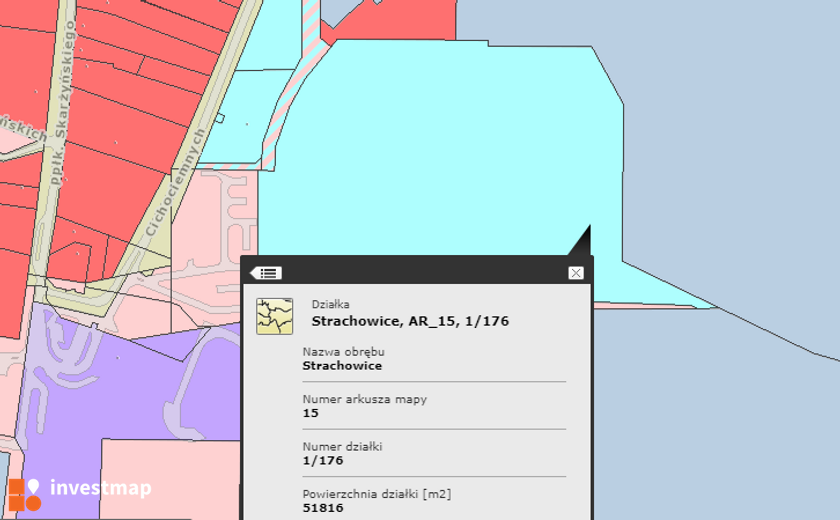Image resolution: width=840 pixels, height=520 pixels.
Task: Click the Ppłk. Skarżyńskiego street label
Action: pos(65,103)
